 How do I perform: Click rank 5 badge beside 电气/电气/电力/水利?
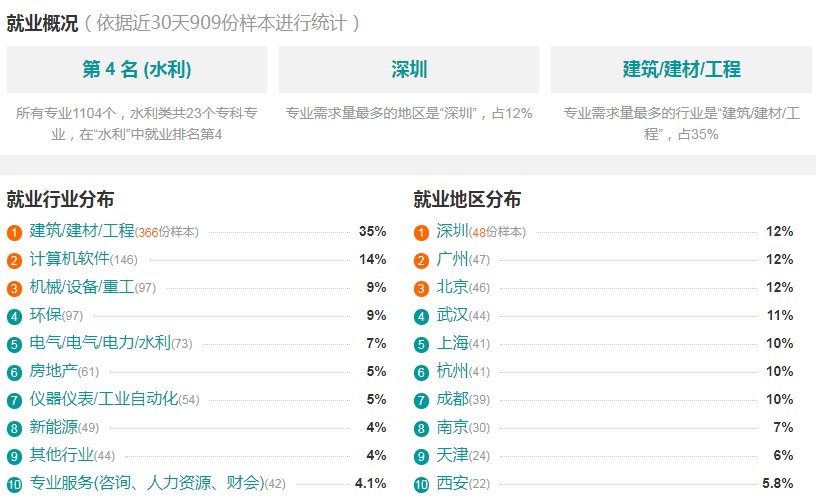coord(15,345)
